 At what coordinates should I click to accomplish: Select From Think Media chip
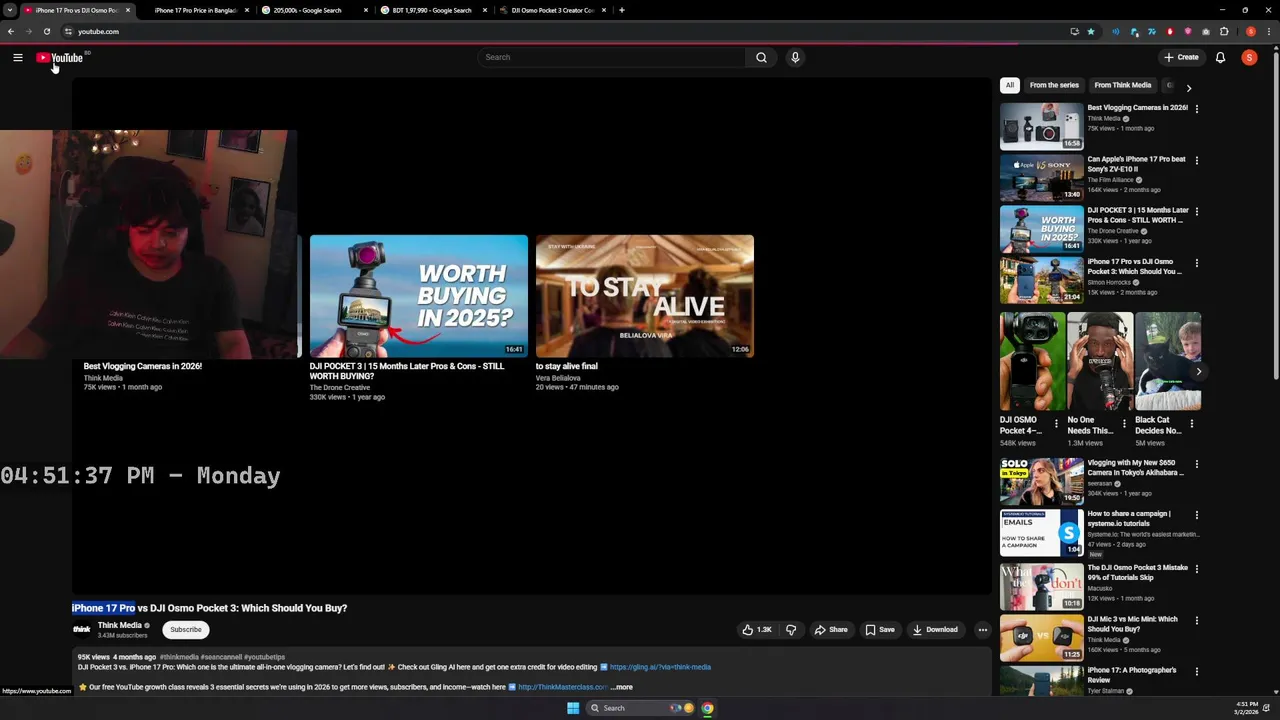coord(1123,85)
